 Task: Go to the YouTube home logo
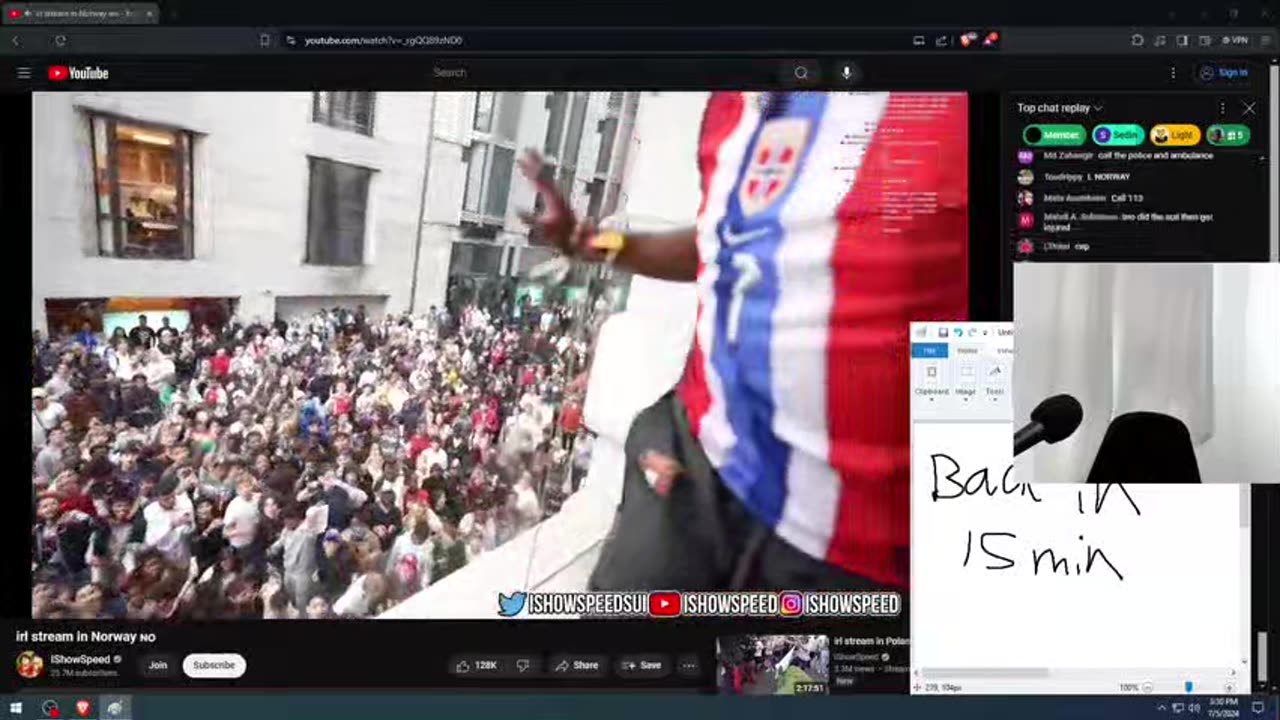click(78, 73)
